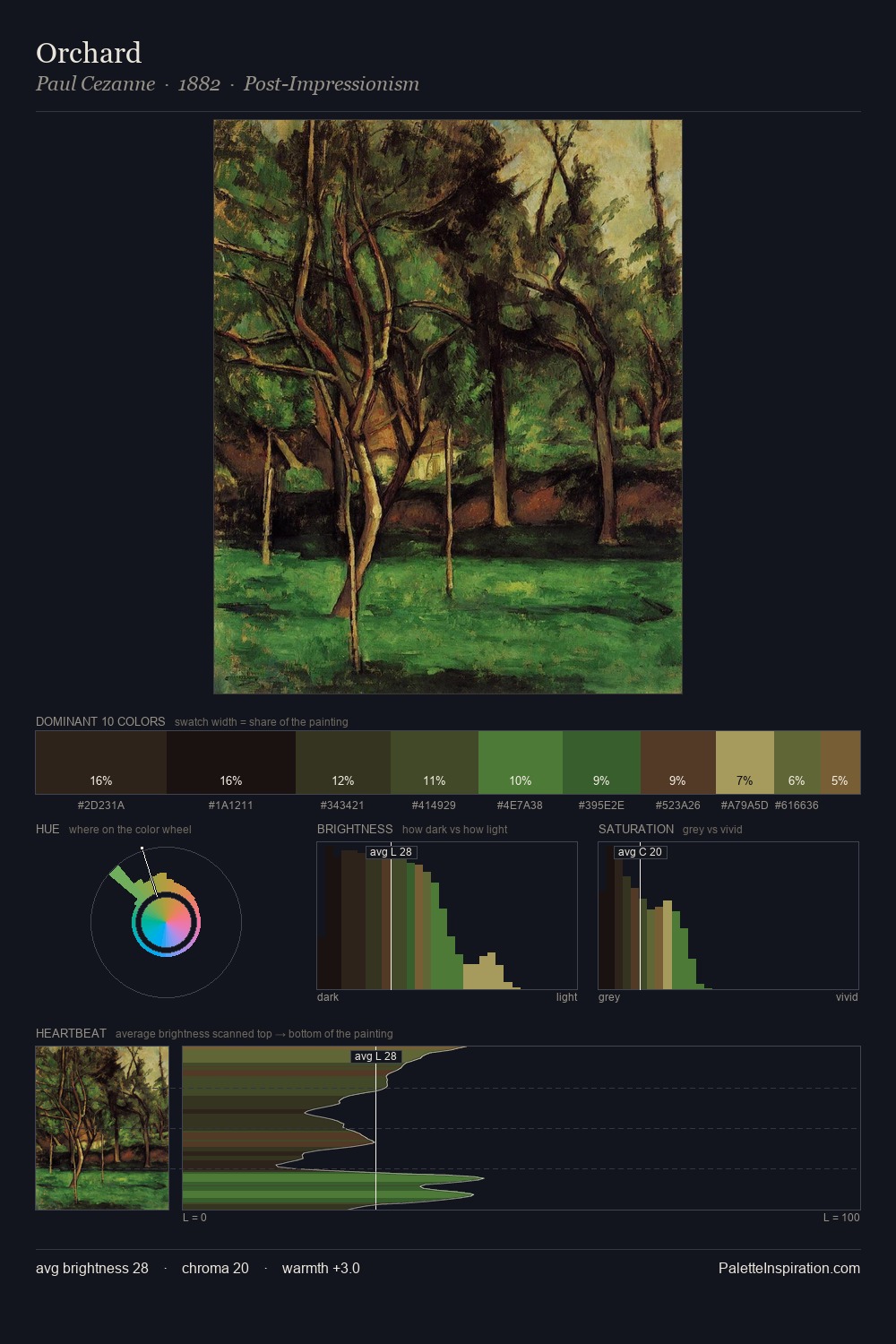Click the 'chroma 20' footer stat
The image size is (896, 1344).
[215, 1269]
